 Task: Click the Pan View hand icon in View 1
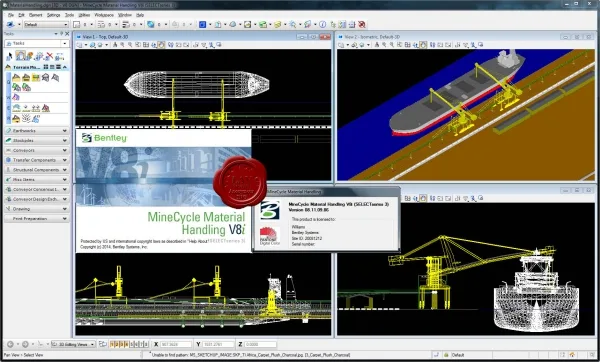click(161, 45)
